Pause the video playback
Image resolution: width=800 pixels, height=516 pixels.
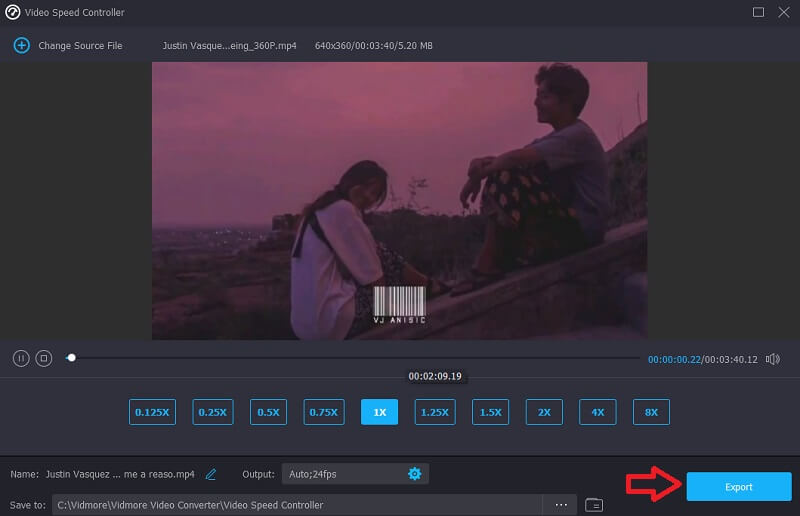[x=21, y=358]
